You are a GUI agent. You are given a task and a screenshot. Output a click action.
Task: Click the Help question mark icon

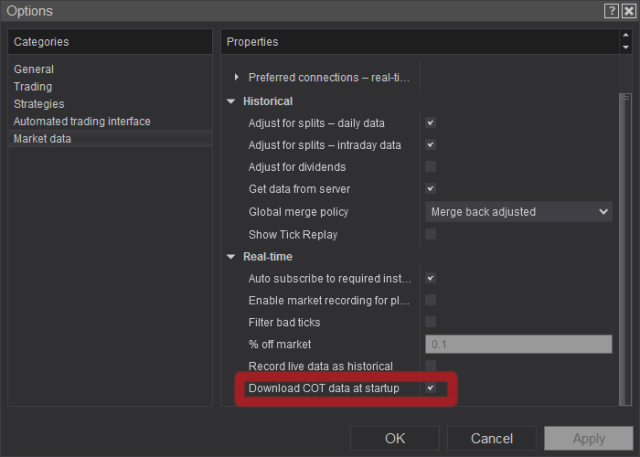tap(610, 11)
